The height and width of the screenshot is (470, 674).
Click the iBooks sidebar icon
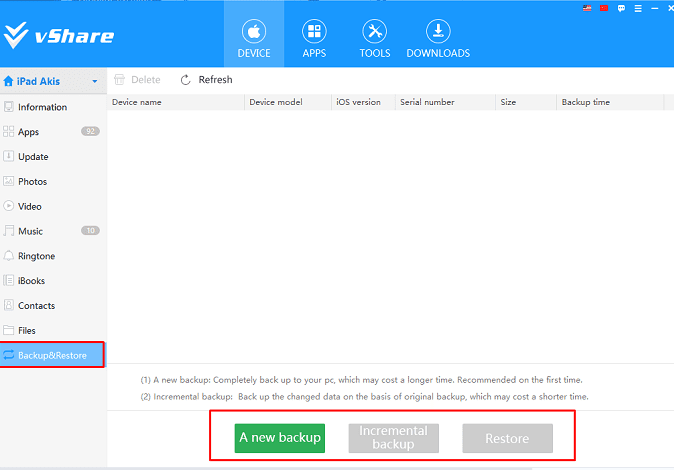click(8, 281)
